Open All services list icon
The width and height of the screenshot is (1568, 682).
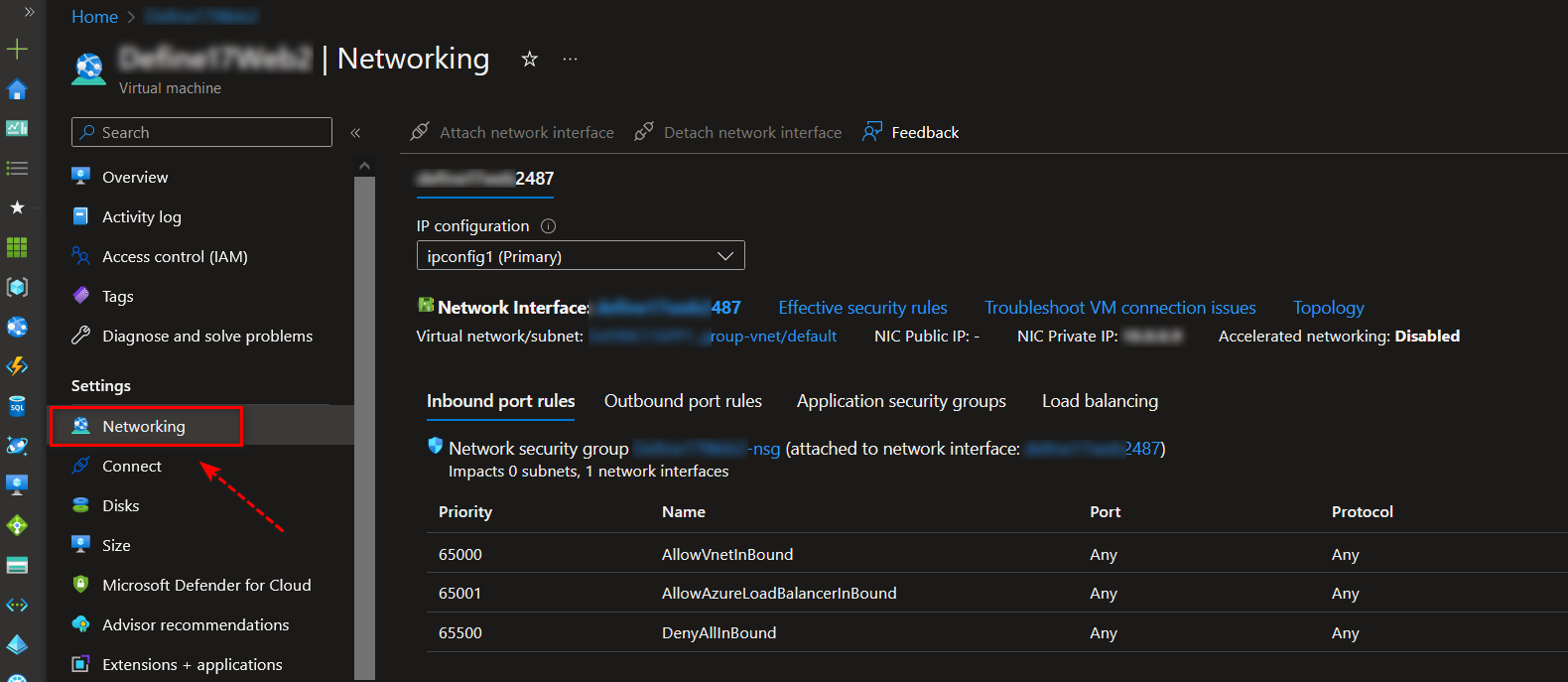tap(17, 168)
